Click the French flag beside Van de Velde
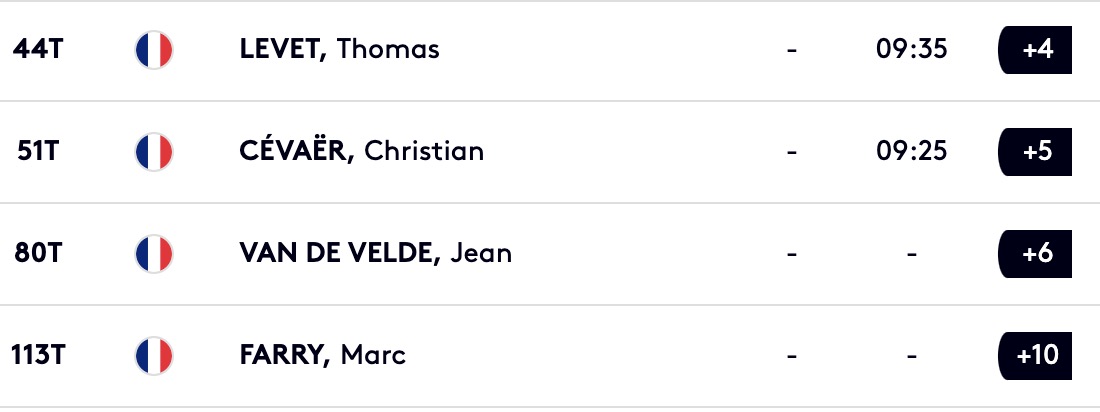Screen dimensions: 1100x412 (154, 253)
